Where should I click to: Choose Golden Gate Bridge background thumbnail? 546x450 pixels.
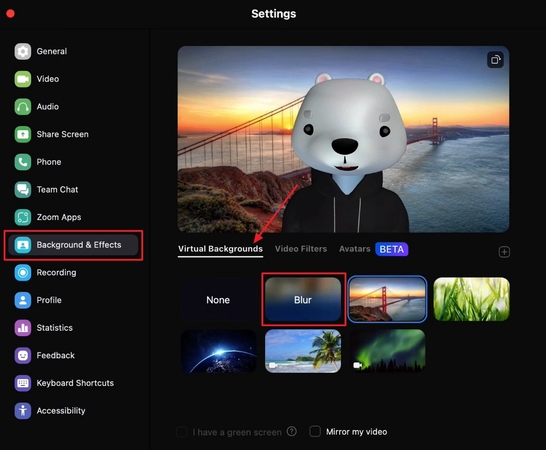[387, 300]
